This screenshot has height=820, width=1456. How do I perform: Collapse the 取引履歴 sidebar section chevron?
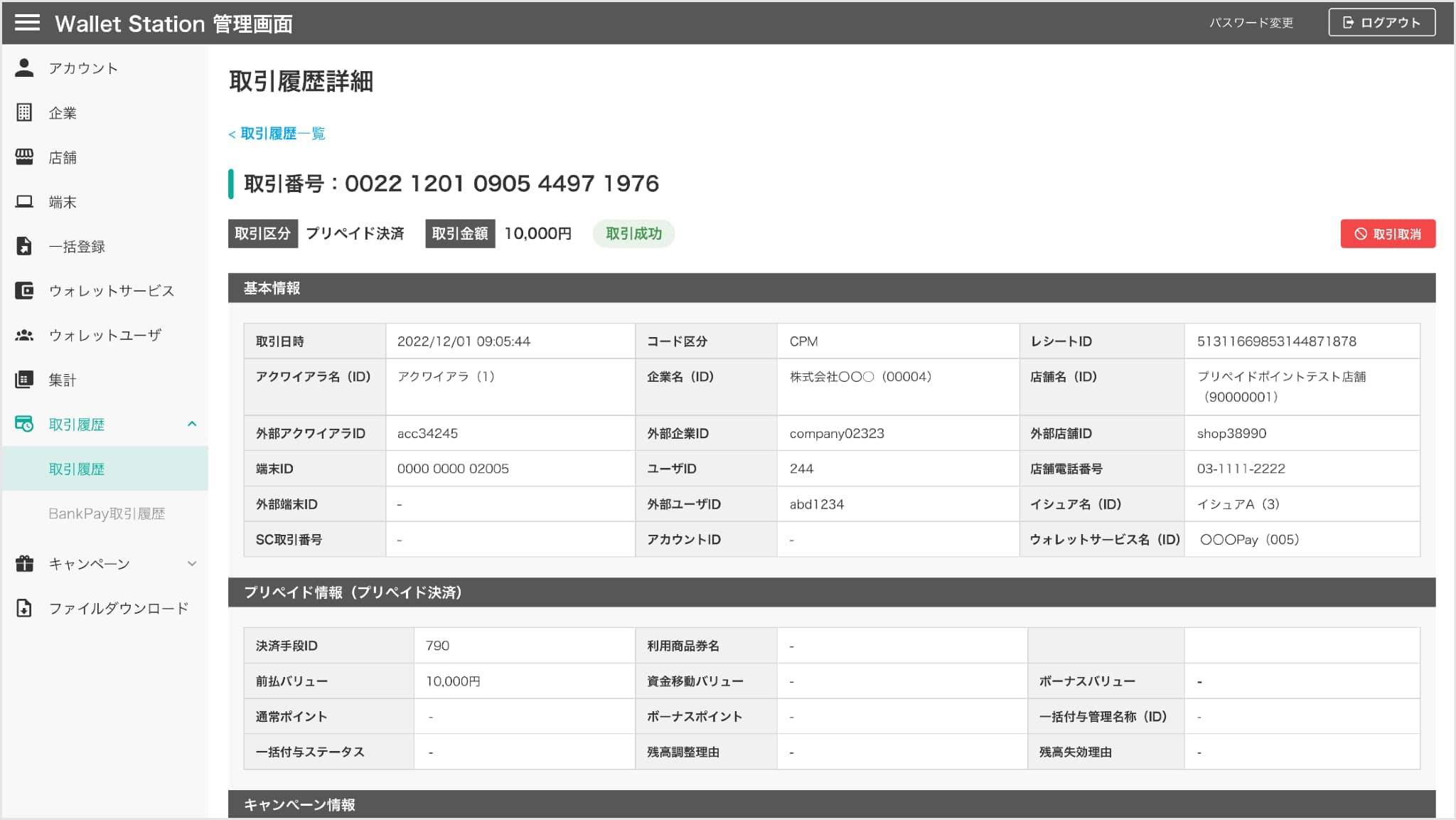(x=192, y=424)
